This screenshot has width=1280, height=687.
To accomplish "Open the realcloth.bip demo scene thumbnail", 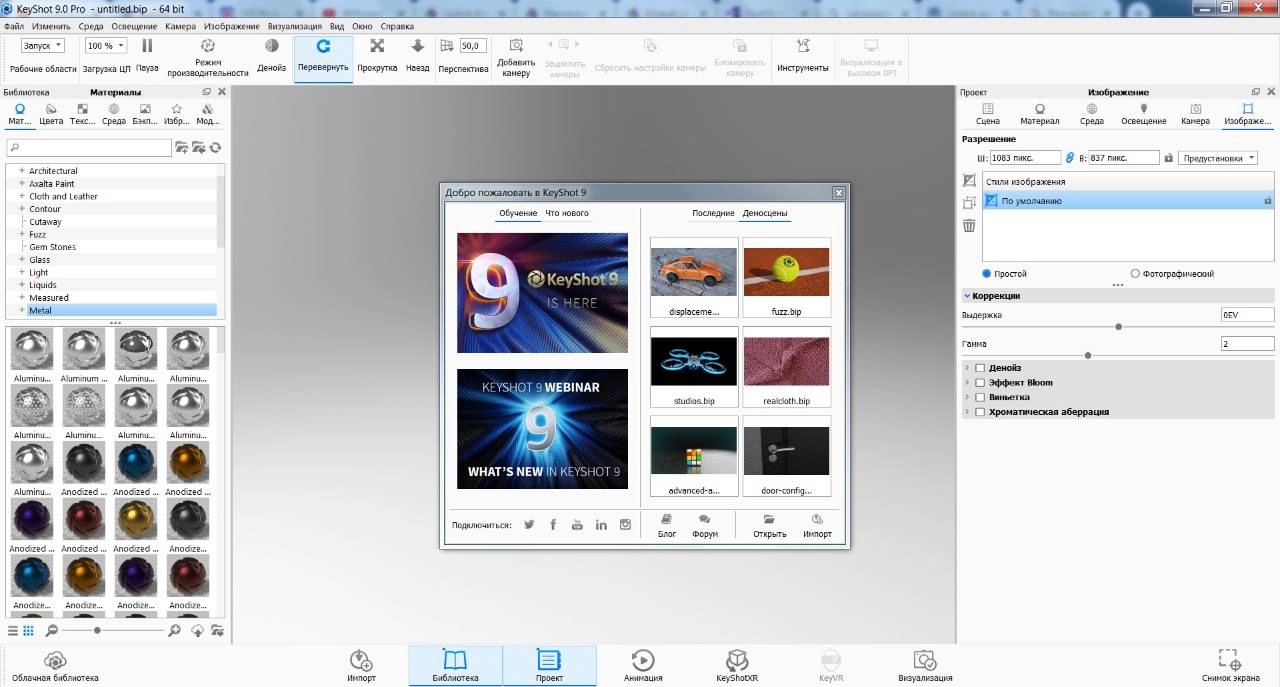I will tap(786, 366).
